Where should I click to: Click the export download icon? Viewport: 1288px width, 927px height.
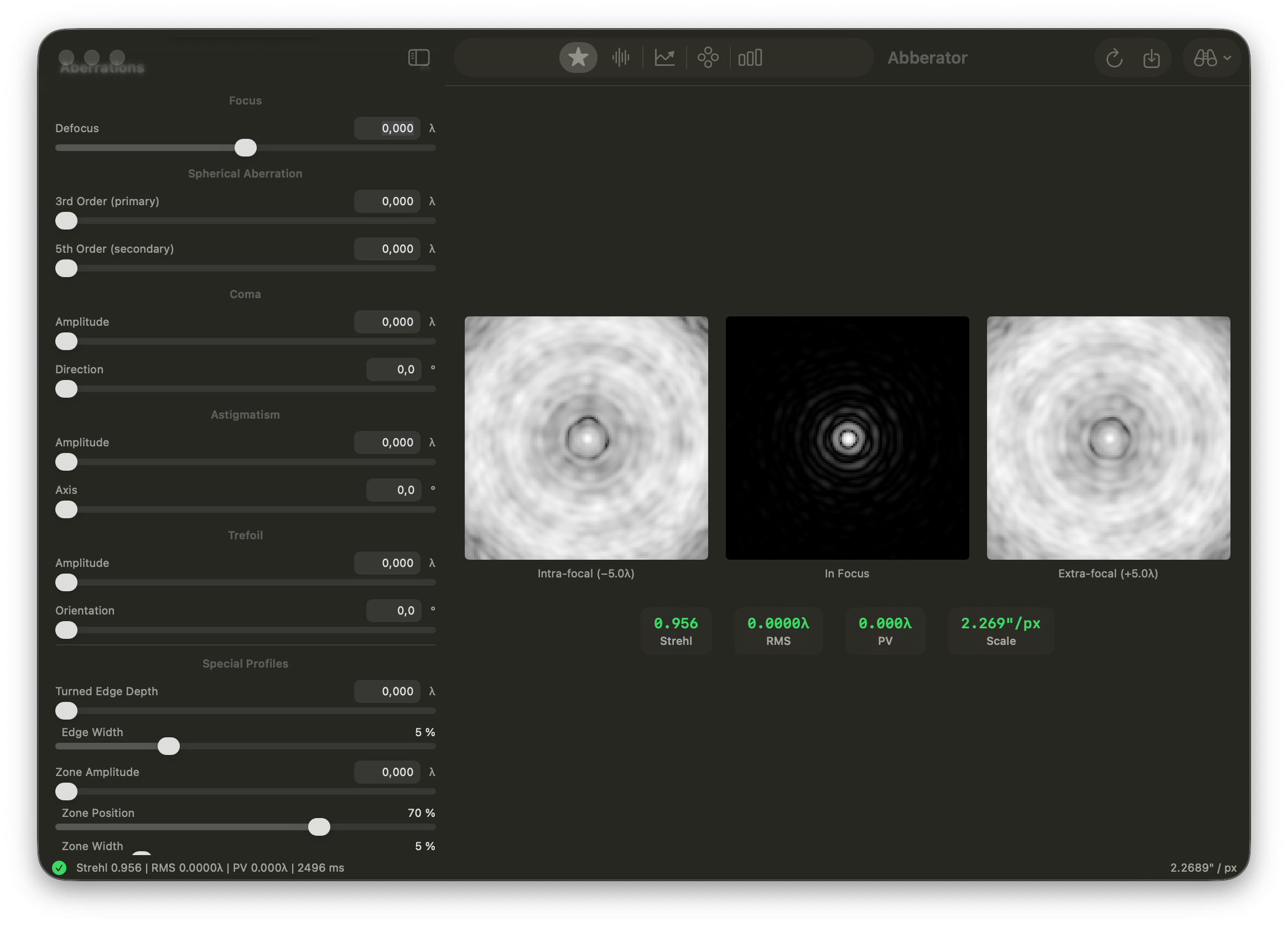coord(1151,58)
